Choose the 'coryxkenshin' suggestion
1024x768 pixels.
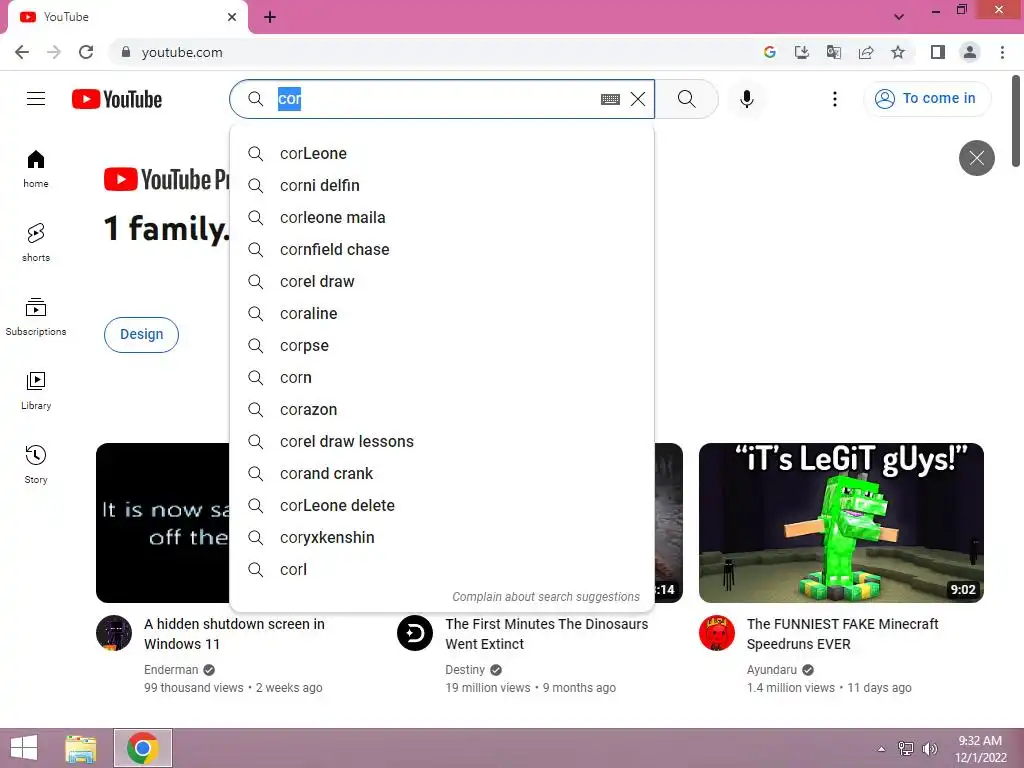[x=442, y=537]
